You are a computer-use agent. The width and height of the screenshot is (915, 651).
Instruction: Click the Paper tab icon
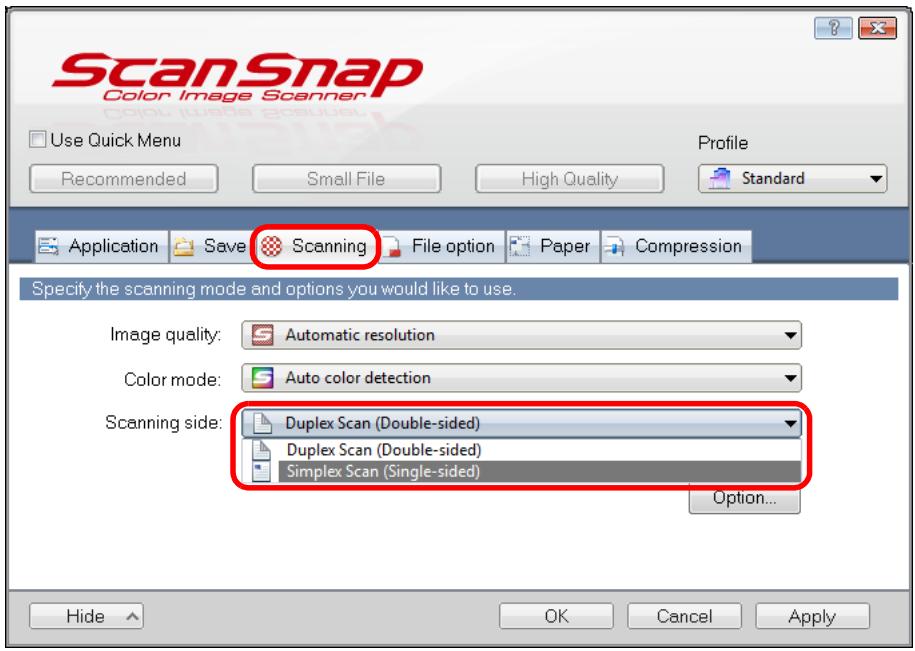(519, 246)
